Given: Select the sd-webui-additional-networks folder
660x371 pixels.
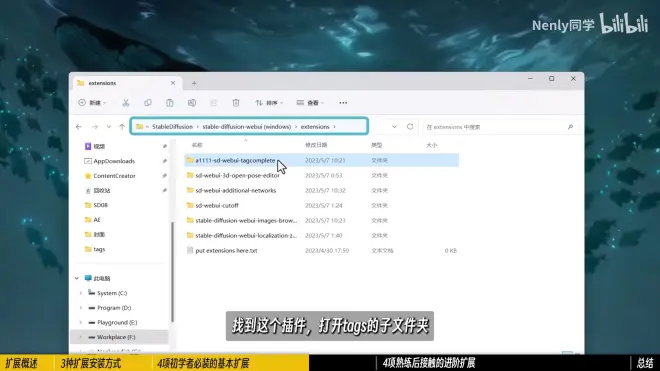Looking at the screenshot, I should [322, 190].
